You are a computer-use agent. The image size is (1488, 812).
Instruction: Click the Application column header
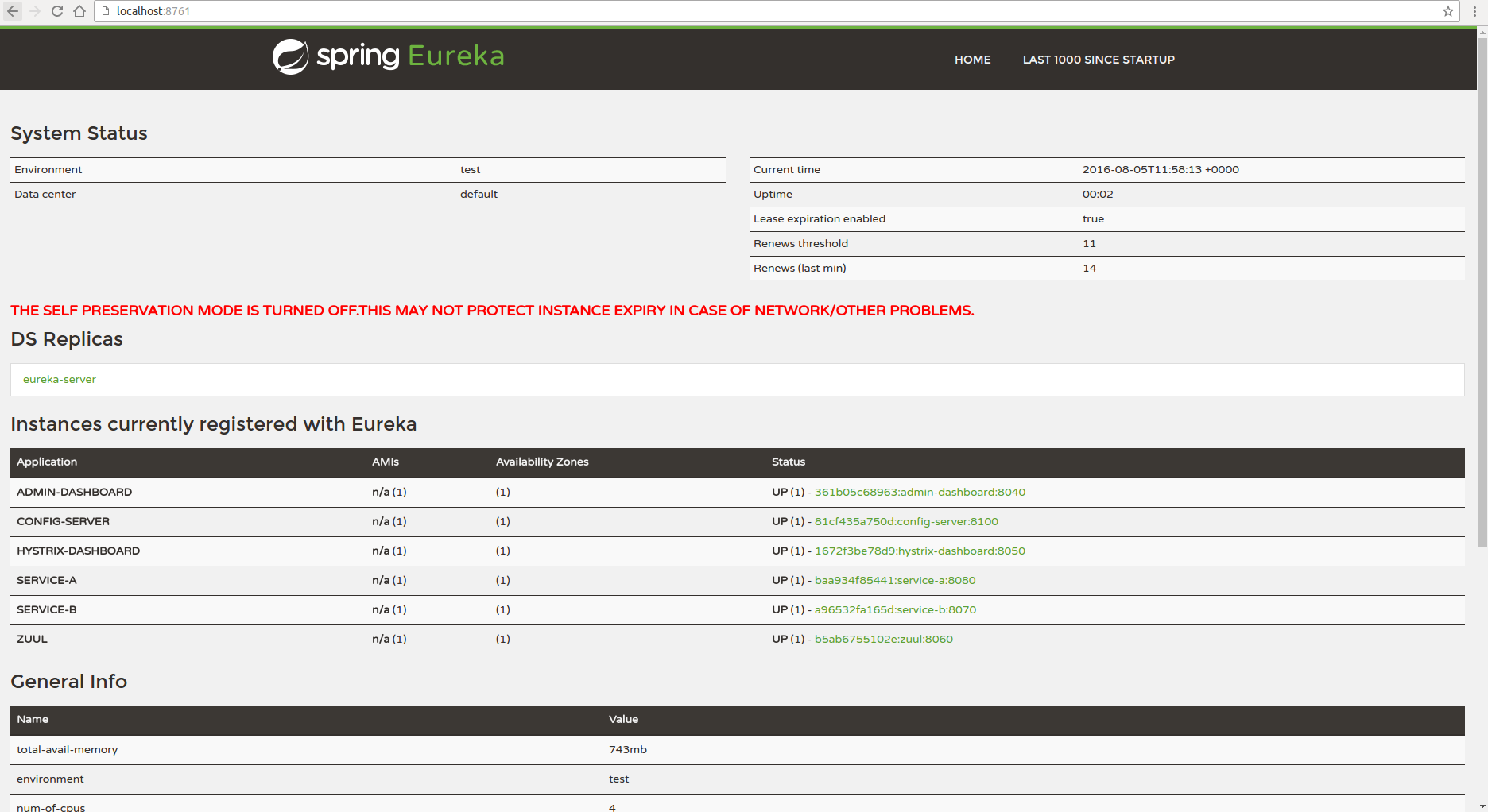(47, 462)
